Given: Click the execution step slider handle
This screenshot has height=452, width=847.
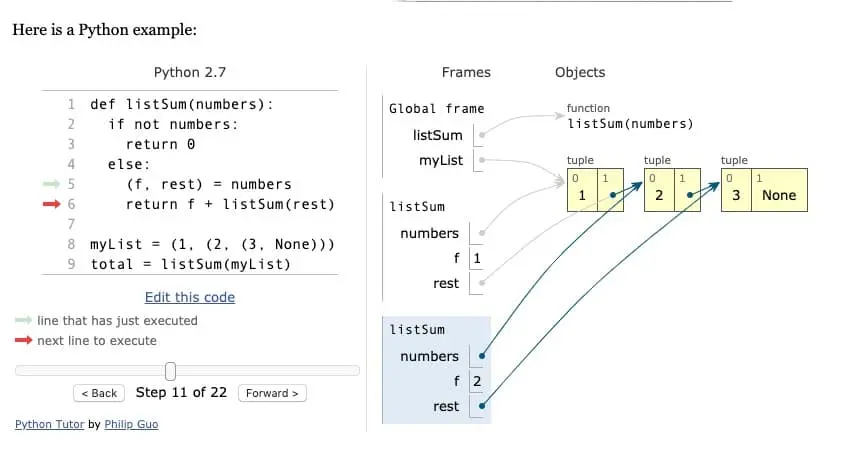Looking at the screenshot, I should coord(170,371).
